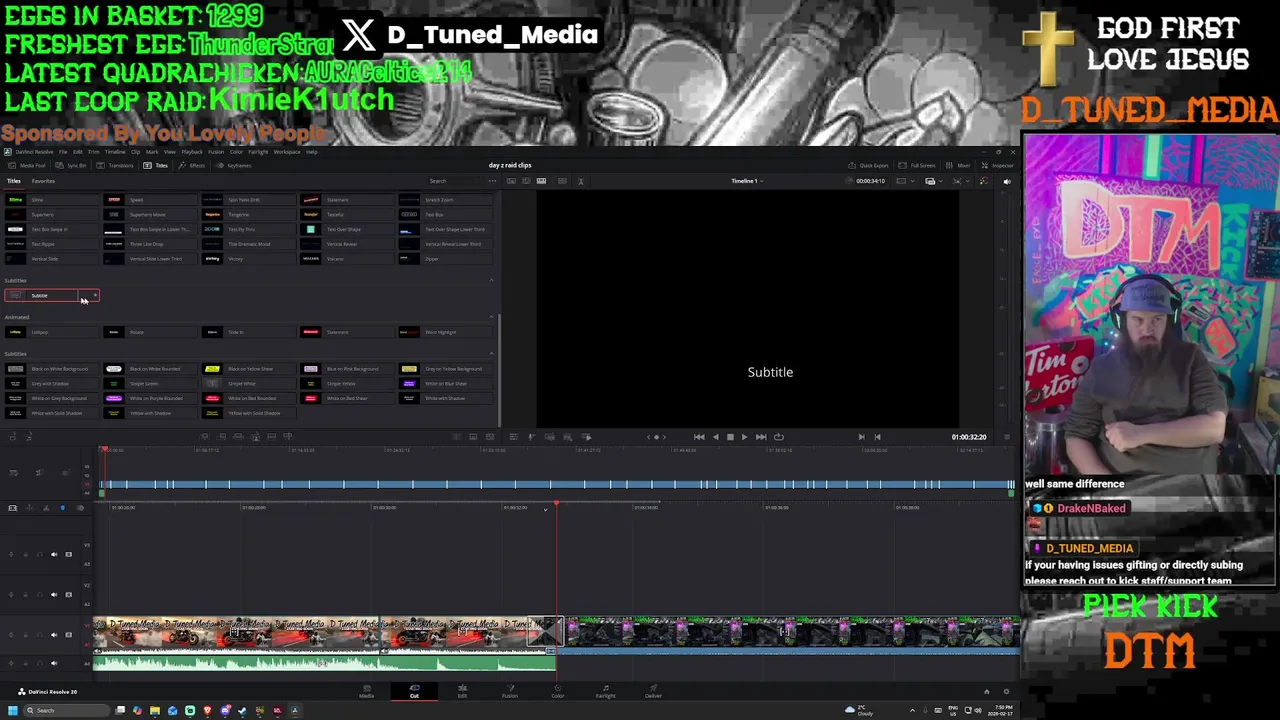Switch to the Color page
This screenshot has height=720, width=1280.
[x=558, y=691]
